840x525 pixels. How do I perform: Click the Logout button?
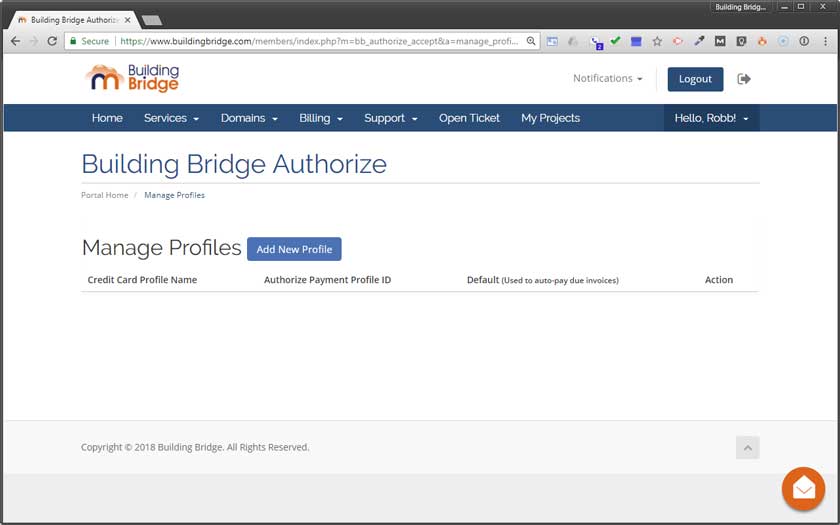click(695, 79)
